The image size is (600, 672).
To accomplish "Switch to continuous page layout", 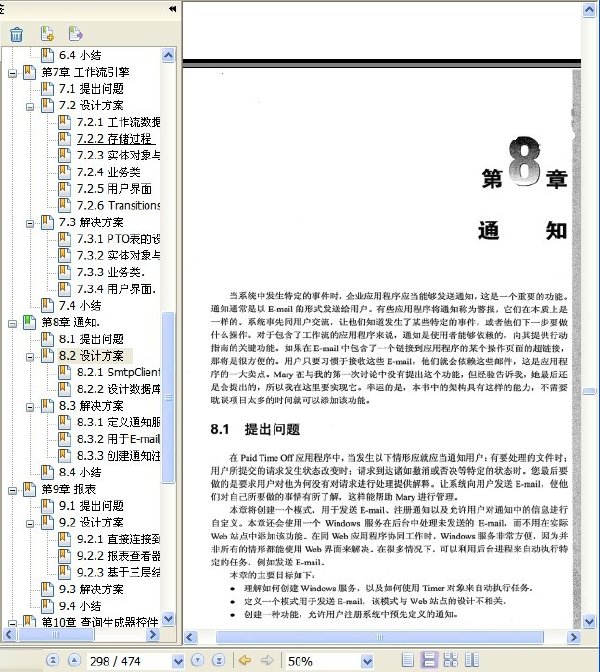I will point(429,660).
